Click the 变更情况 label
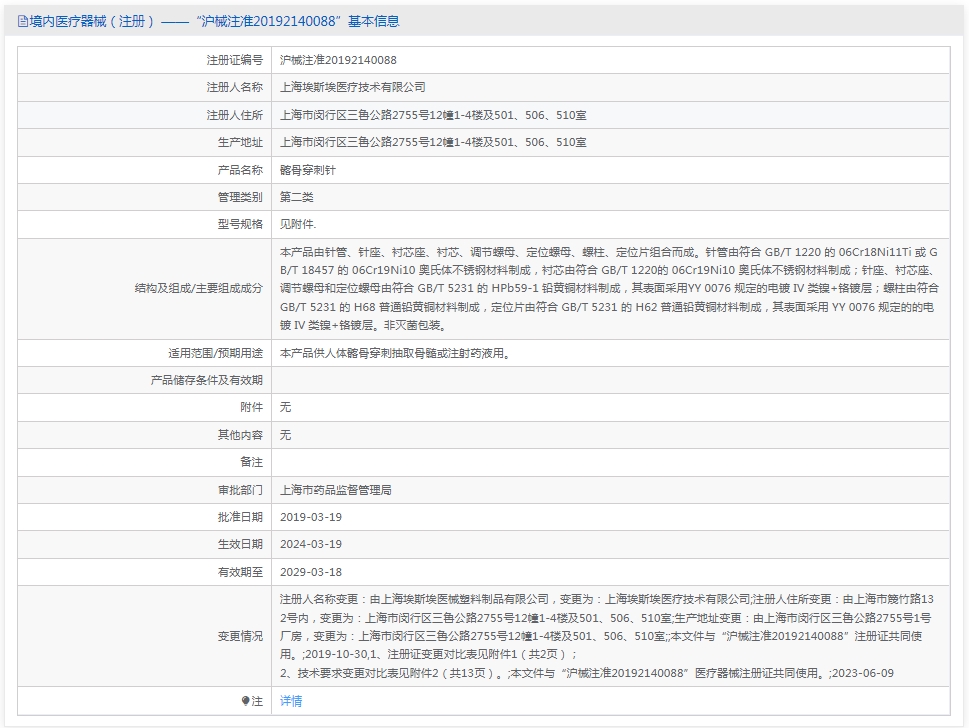The image size is (969, 728). [240, 636]
